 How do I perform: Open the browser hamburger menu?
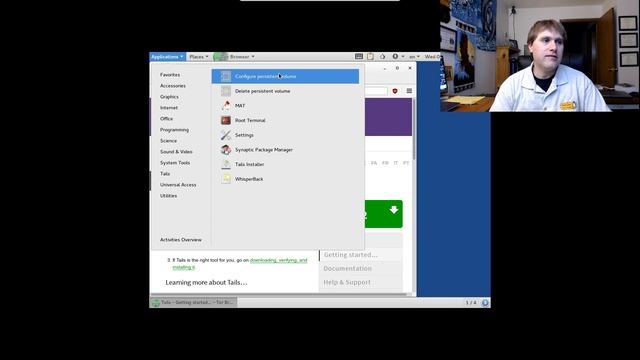click(409, 91)
